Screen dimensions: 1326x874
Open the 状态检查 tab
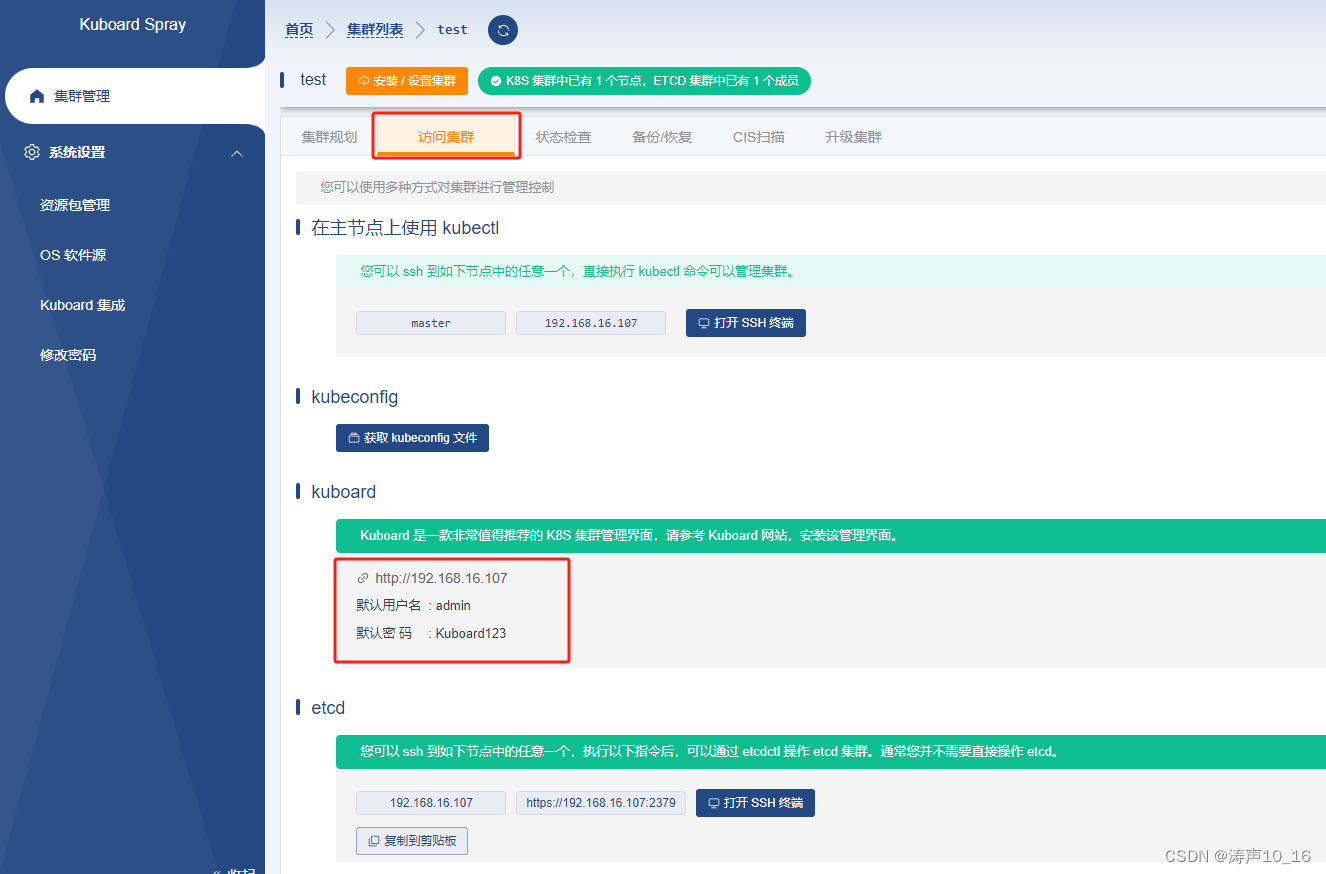tap(563, 137)
